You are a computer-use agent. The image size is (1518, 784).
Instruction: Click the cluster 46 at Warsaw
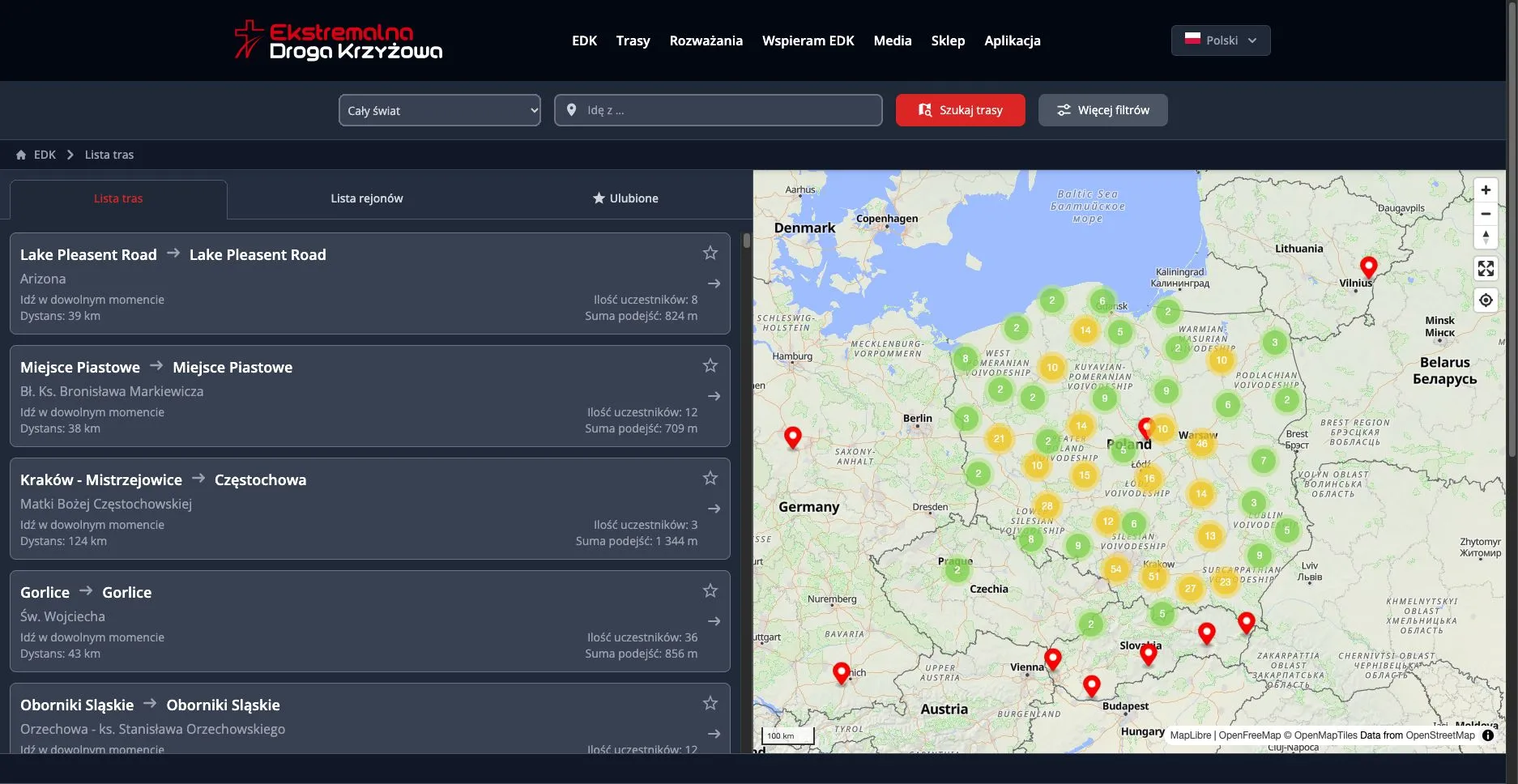(x=1202, y=443)
